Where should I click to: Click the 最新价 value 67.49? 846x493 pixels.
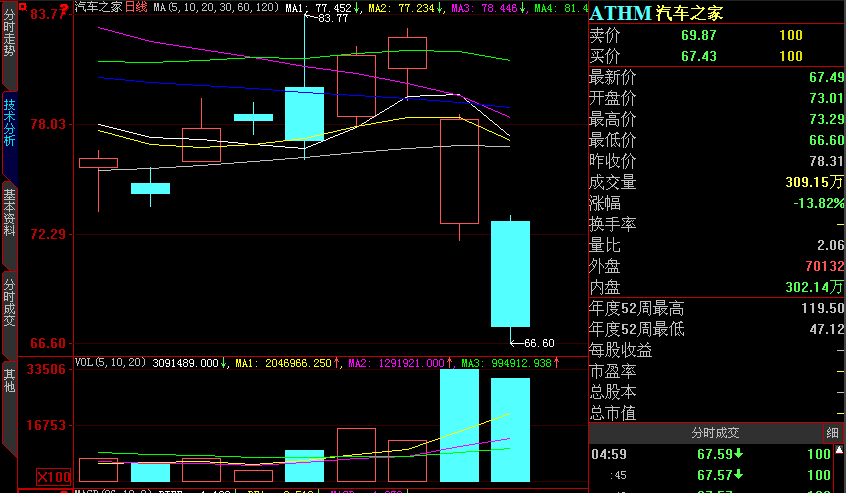click(x=826, y=78)
